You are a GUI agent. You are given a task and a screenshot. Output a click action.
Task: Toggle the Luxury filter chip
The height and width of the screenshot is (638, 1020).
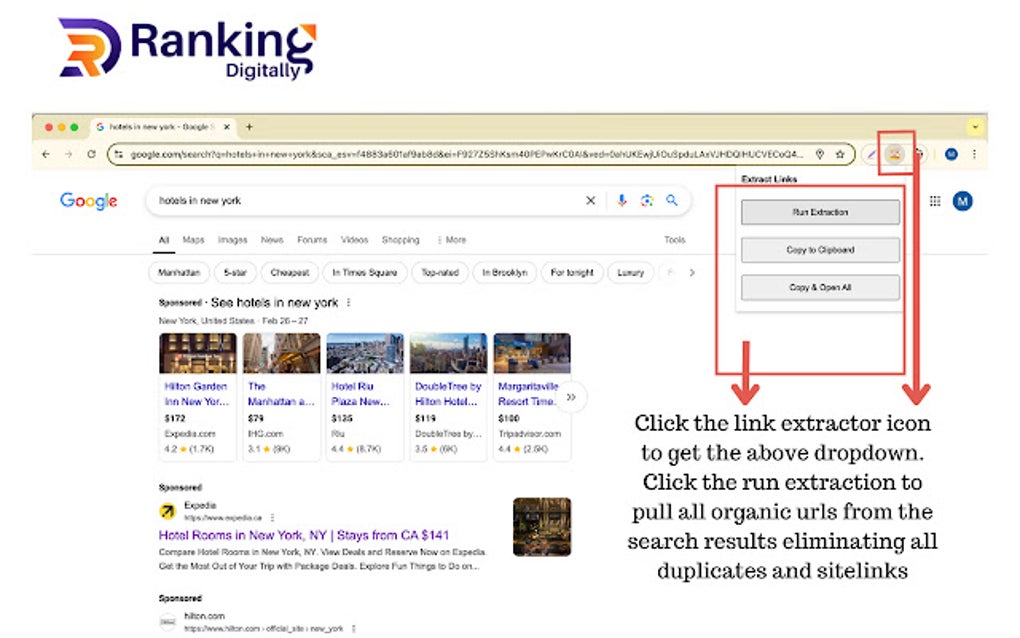point(630,272)
